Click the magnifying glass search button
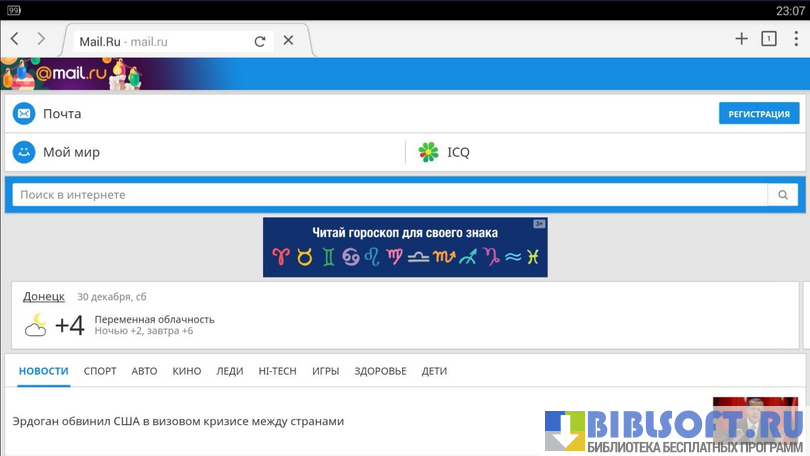 783,195
